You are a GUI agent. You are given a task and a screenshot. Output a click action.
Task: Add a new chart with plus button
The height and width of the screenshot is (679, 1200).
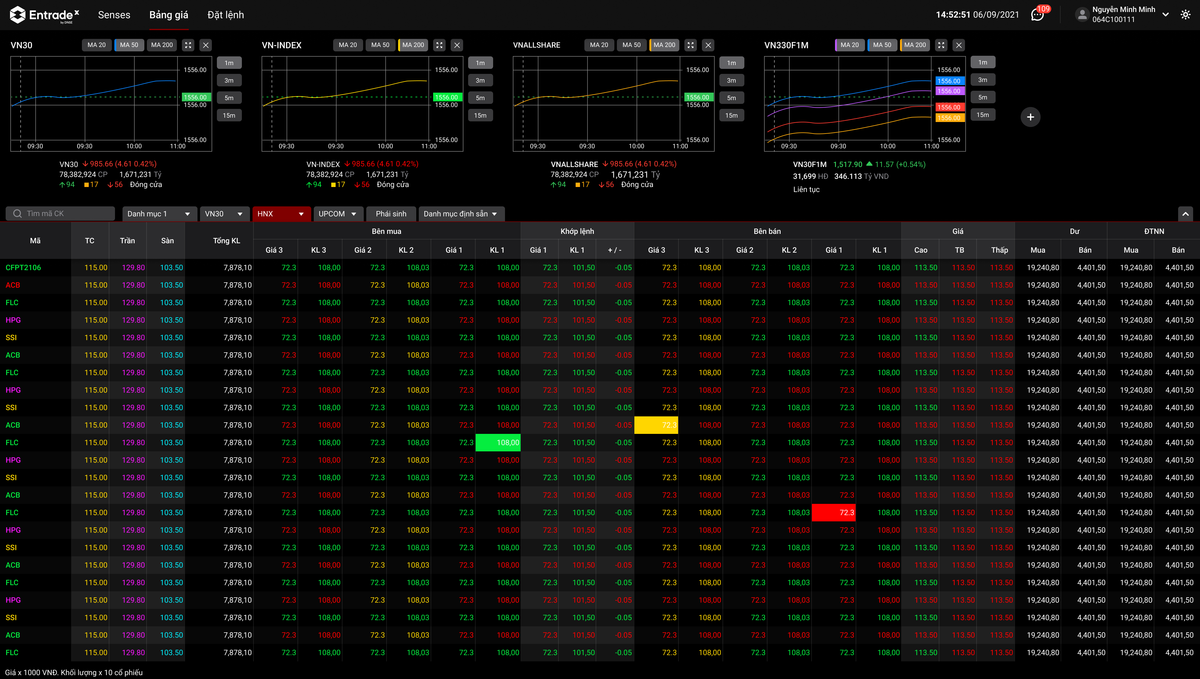click(x=1031, y=117)
